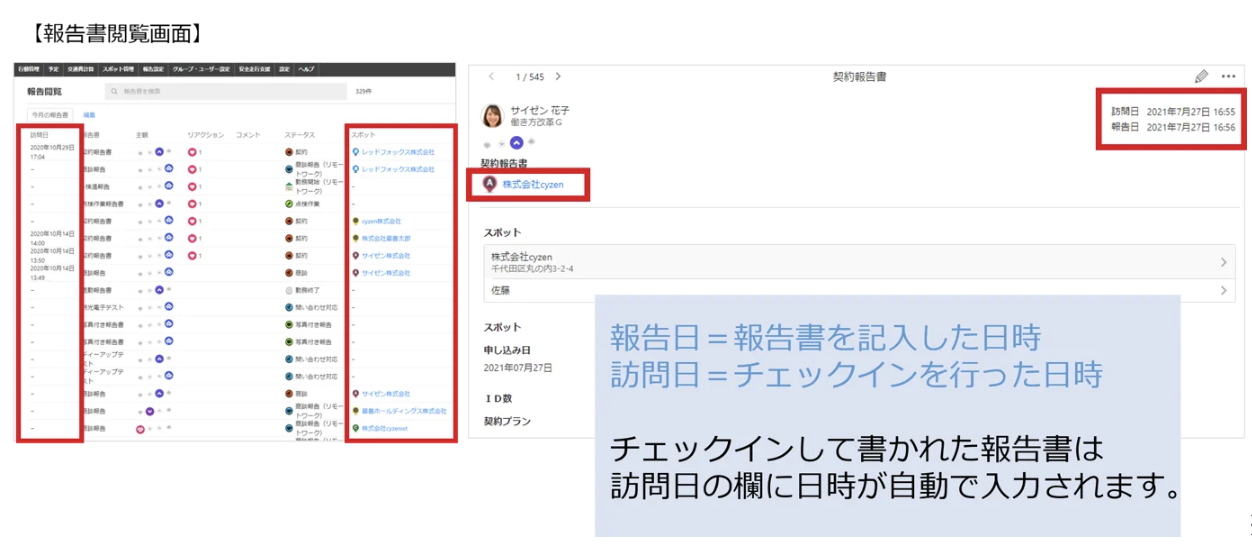Image resolution: width=1252 pixels, height=548 pixels.
Task: Click the 契約プラン field label
Action: (505, 421)
